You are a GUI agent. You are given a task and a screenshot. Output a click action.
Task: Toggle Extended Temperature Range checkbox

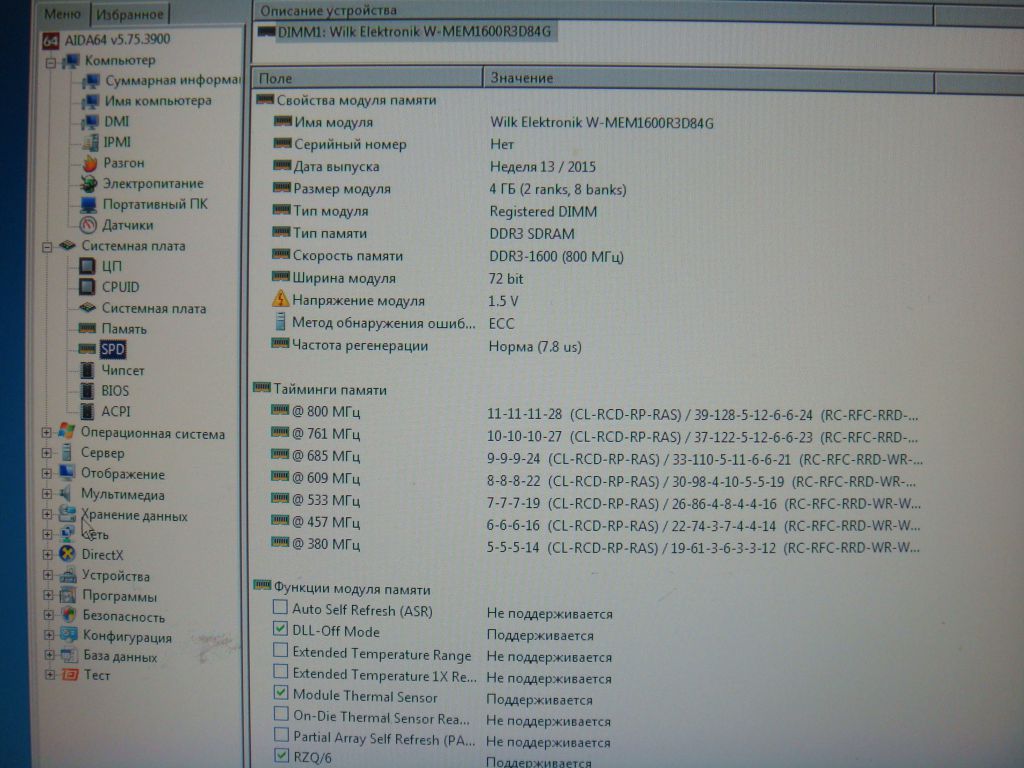point(280,650)
